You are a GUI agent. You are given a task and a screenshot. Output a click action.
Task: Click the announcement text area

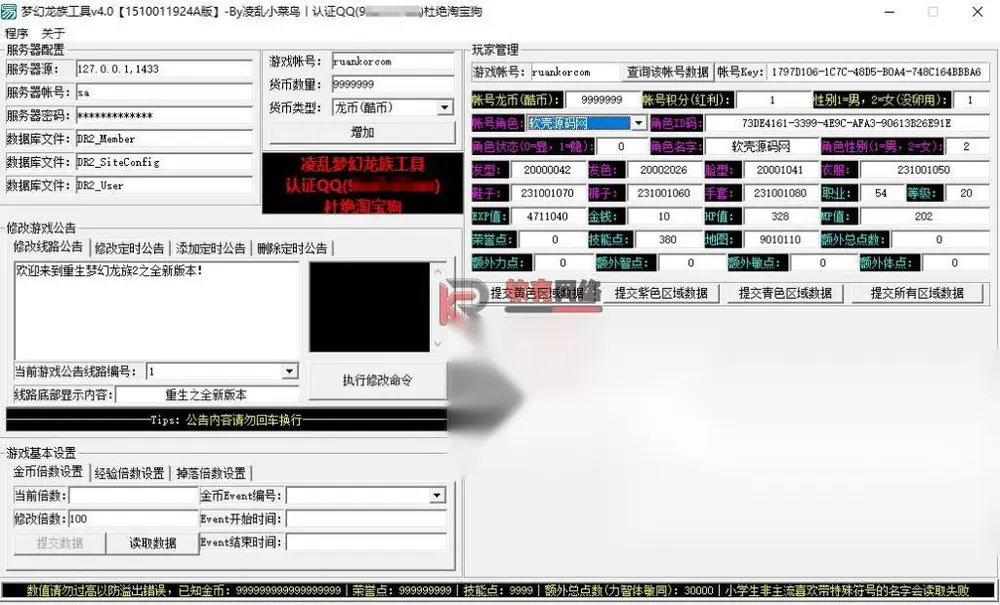click(157, 310)
